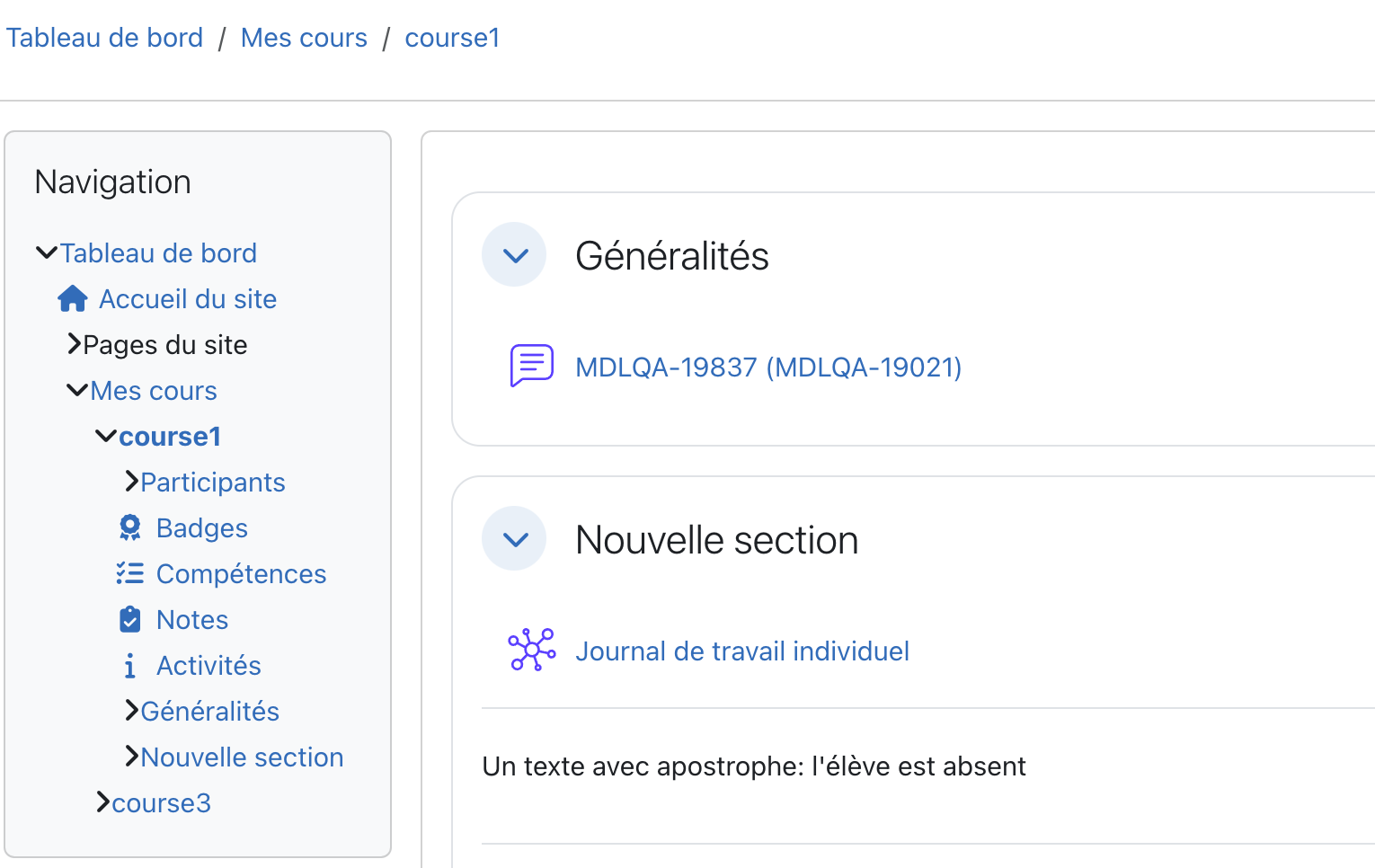Viewport: 1375px width, 868px height.
Task: Click the home icon beside Accueil du site
Action: pyautogui.click(x=72, y=298)
